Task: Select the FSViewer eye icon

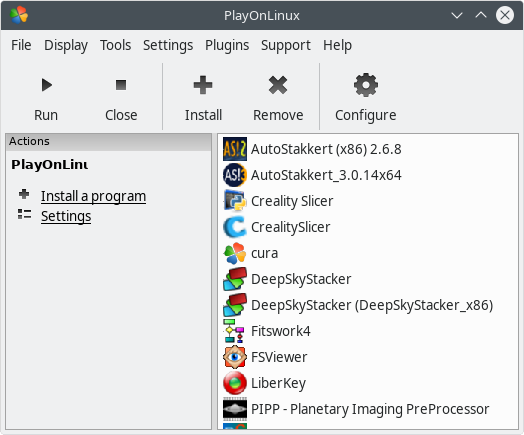Action: click(235, 357)
